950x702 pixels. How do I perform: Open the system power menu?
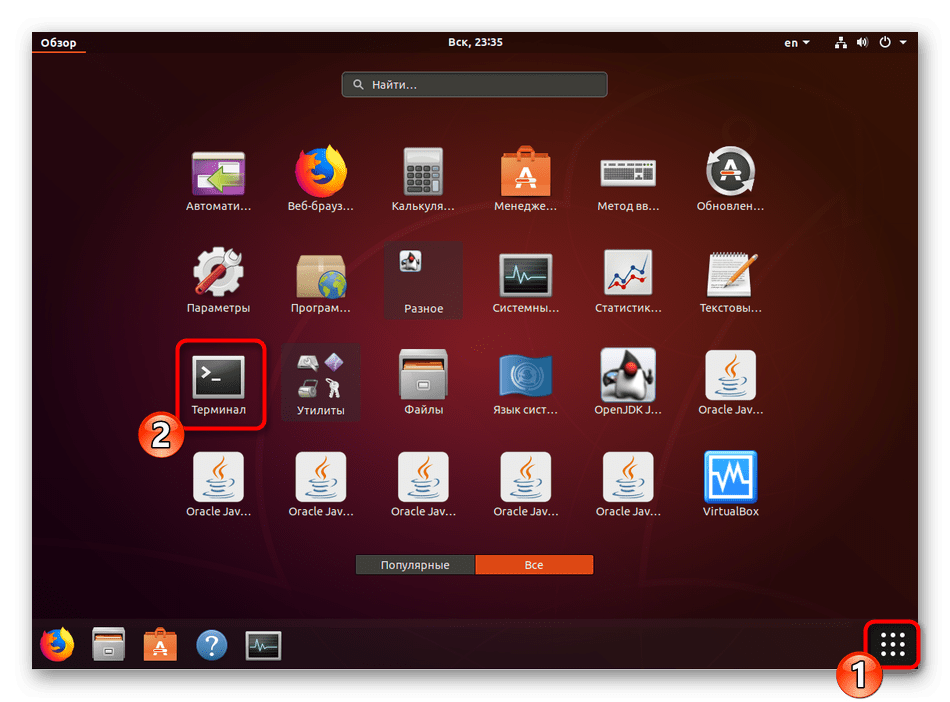(x=892, y=43)
